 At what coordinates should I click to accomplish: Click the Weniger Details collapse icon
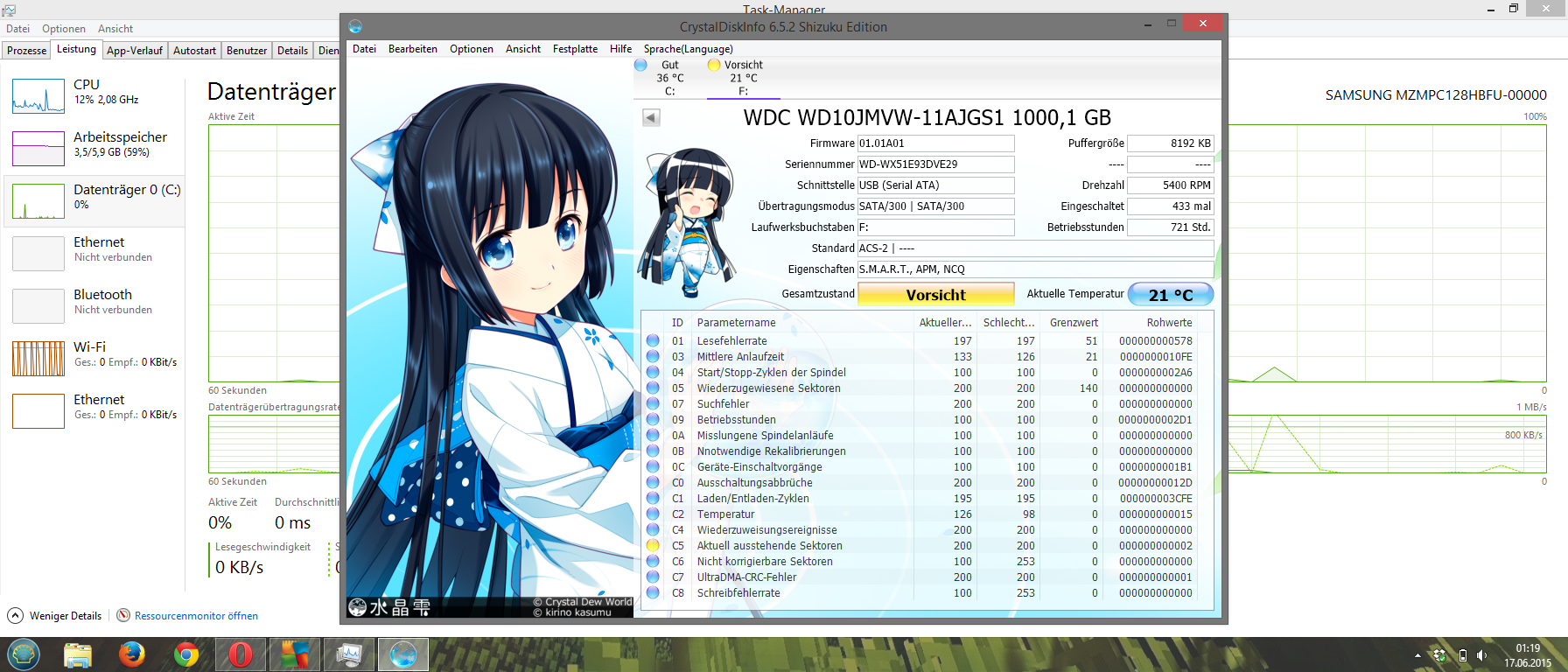(x=16, y=615)
